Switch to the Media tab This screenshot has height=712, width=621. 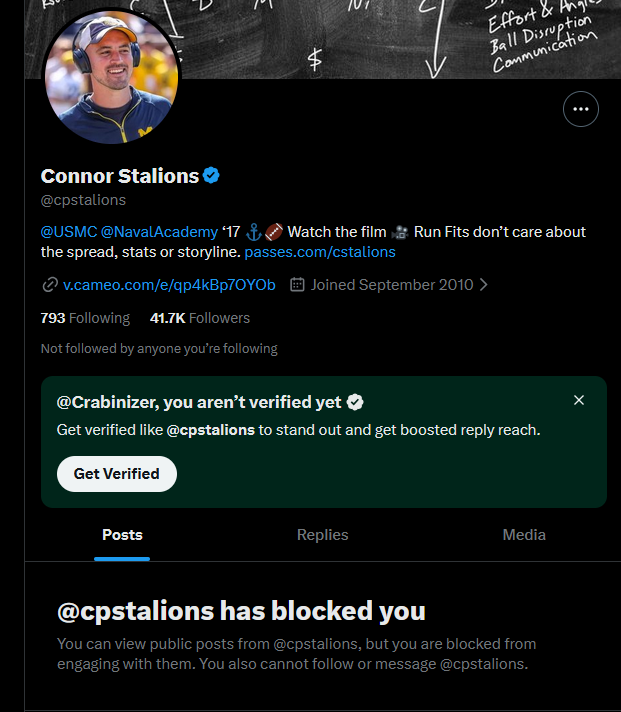[x=524, y=535]
